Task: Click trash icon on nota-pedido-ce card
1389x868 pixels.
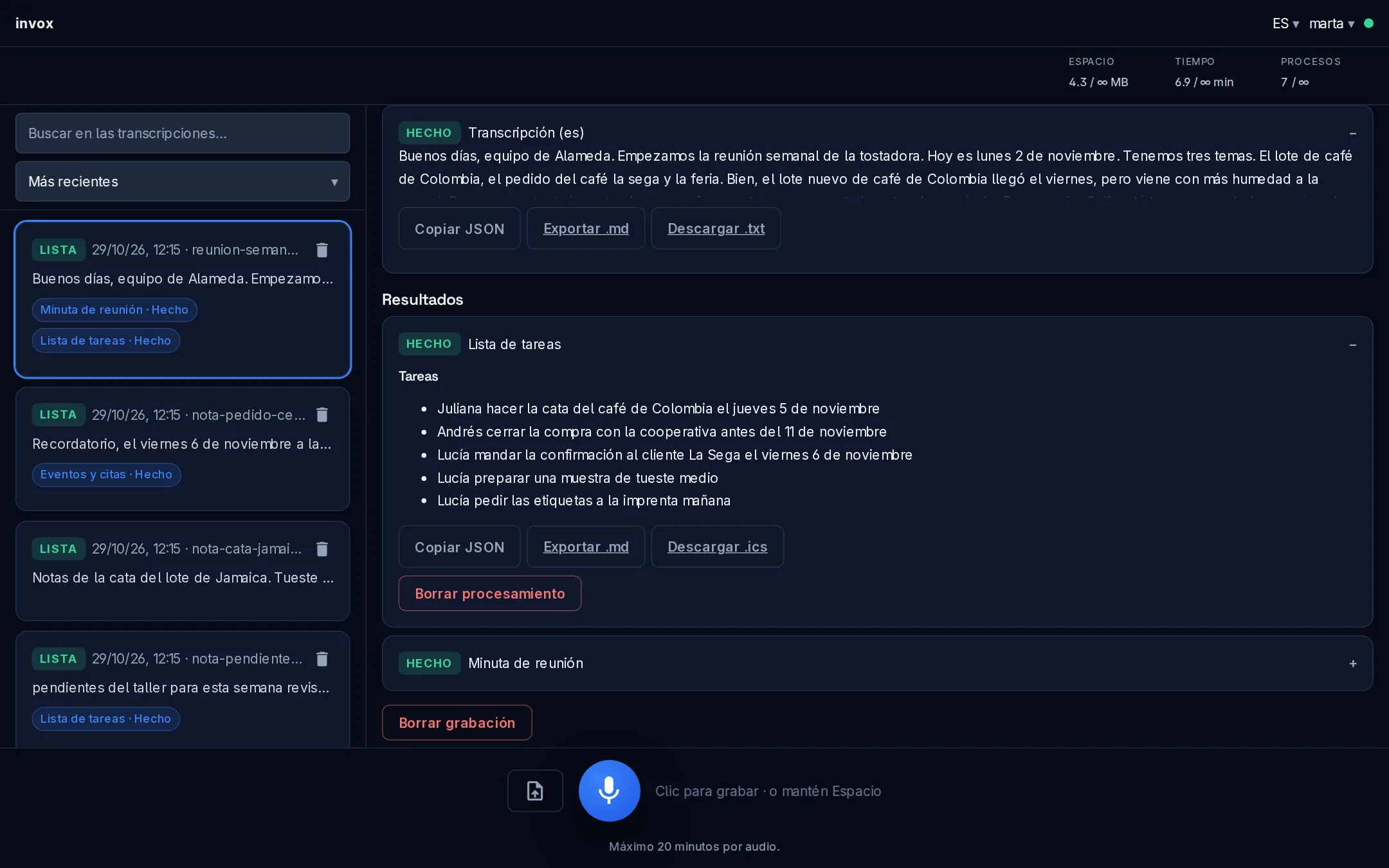Action: pyautogui.click(x=322, y=415)
